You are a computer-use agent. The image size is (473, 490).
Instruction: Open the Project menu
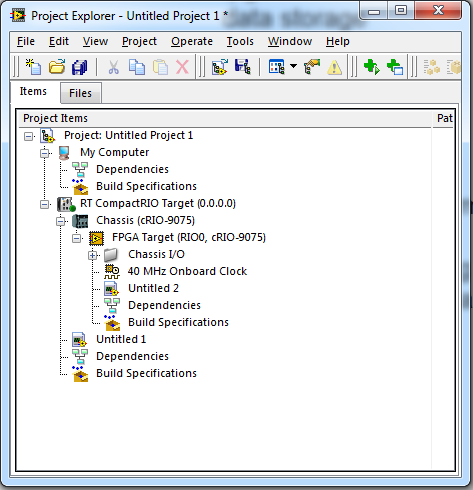[139, 41]
